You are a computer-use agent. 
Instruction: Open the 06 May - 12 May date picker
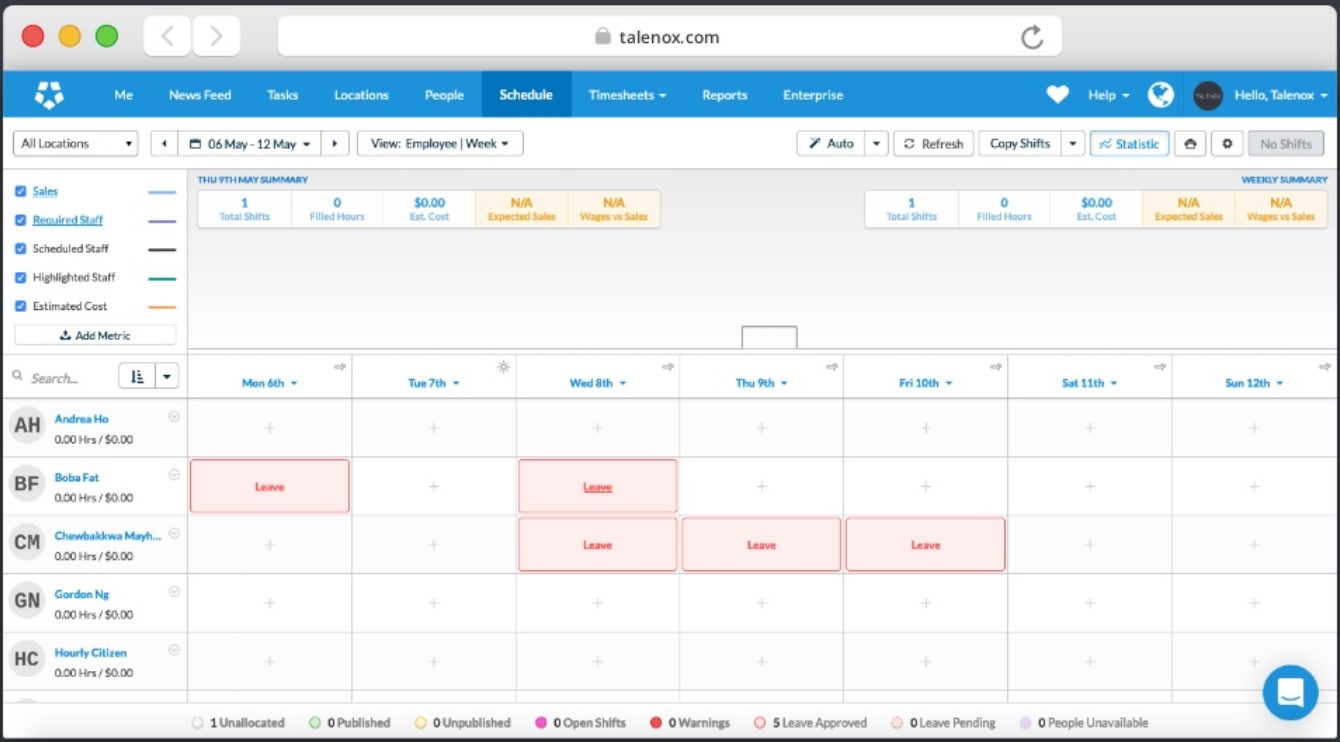point(250,144)
